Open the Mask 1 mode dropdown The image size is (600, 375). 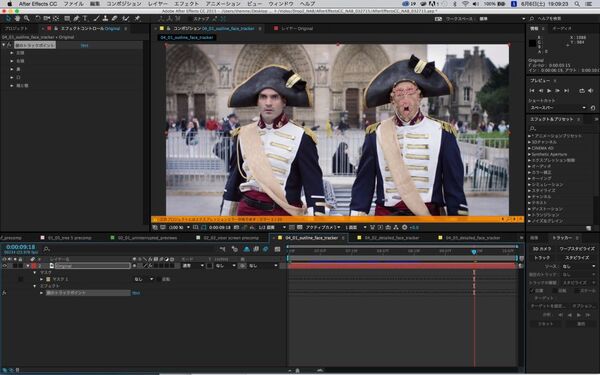click(x=143, y=279)
